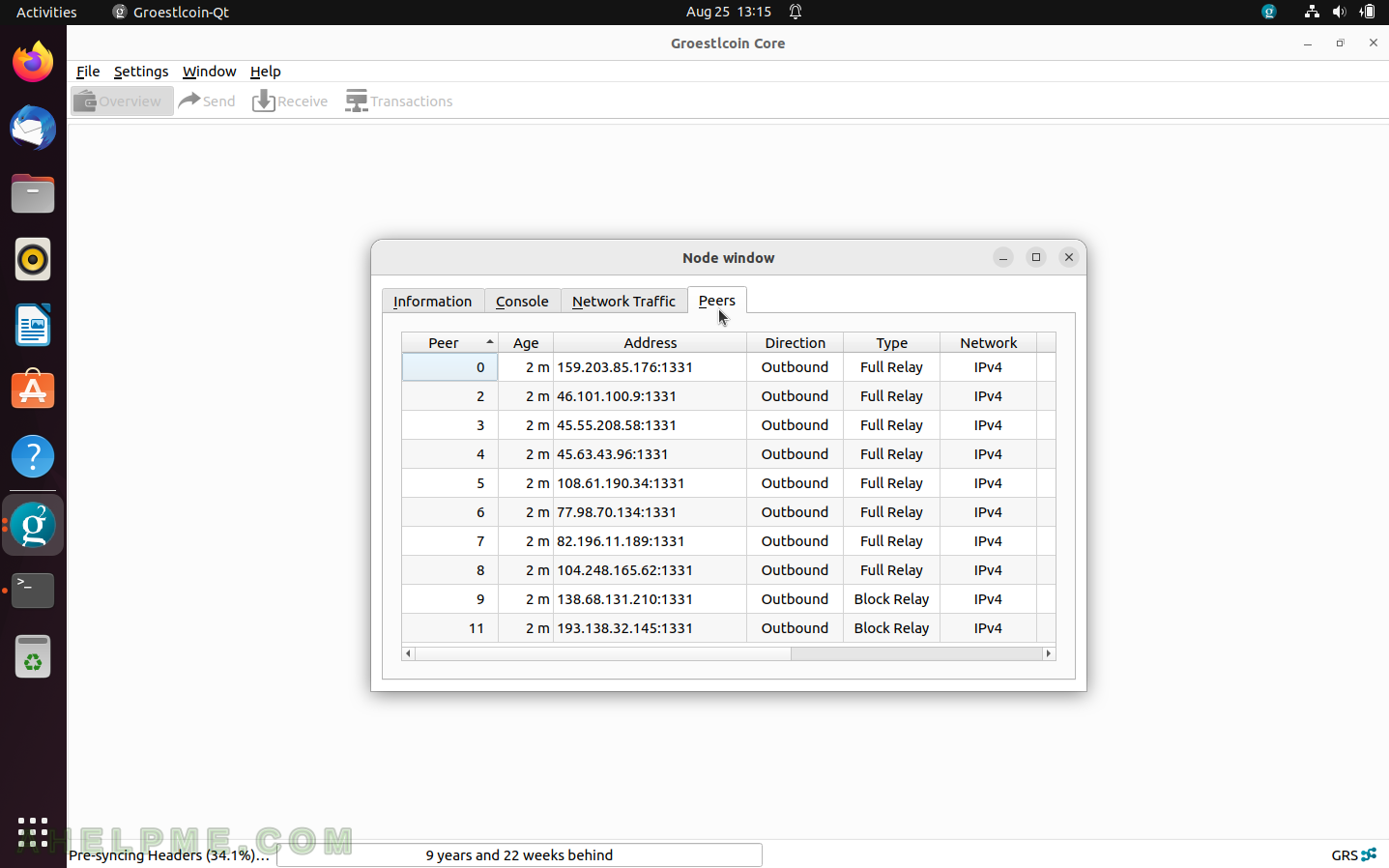The width and height of the screenshot is (1389, 868).
Task: Open the Overview toolbar button
Action: tap(122, 101)
